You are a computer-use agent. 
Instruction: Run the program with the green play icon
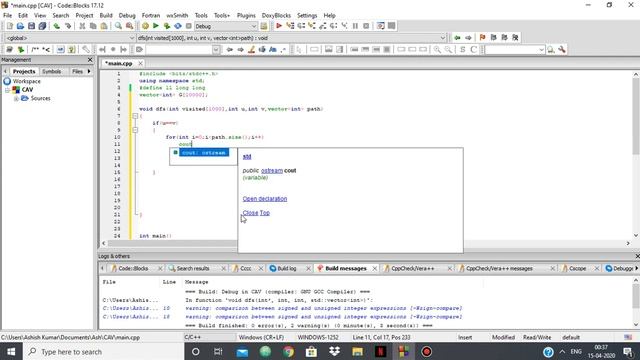(156, 26)
